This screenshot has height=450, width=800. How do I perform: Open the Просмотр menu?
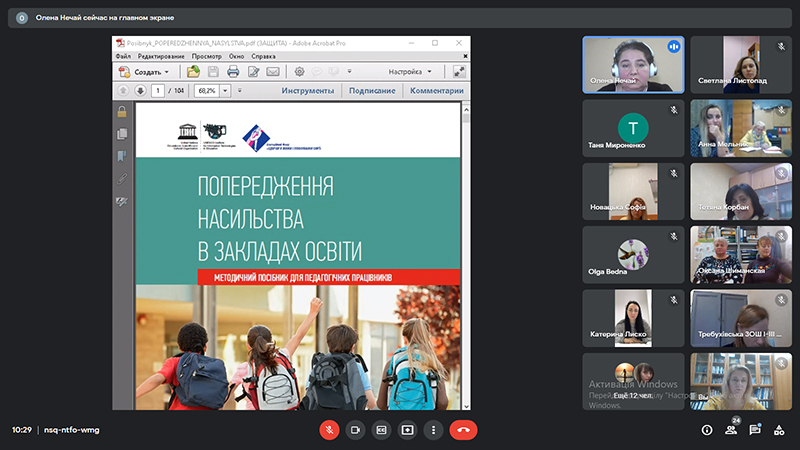pos(207,56)
